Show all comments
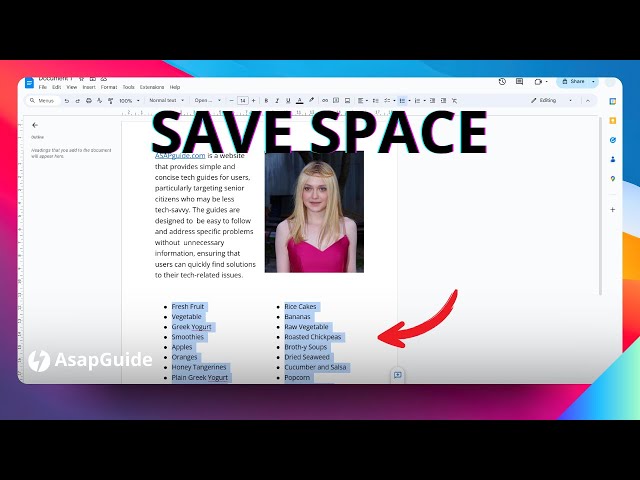640x480 pixels. click(x=519, y=82)
